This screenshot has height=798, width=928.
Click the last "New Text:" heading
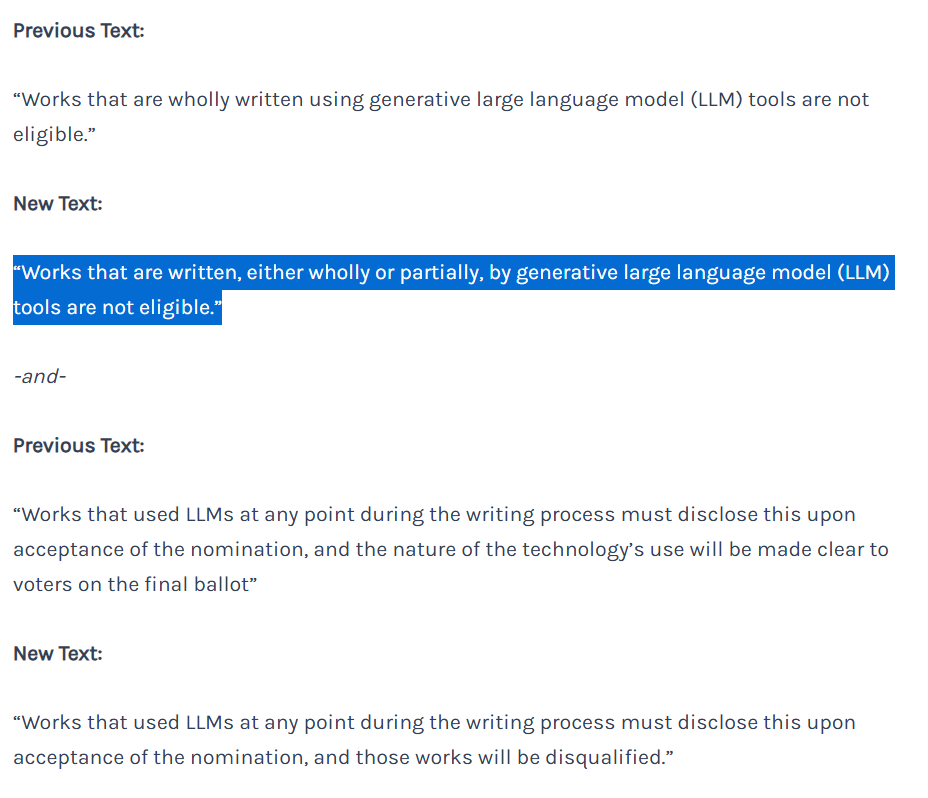click(58, 654)
